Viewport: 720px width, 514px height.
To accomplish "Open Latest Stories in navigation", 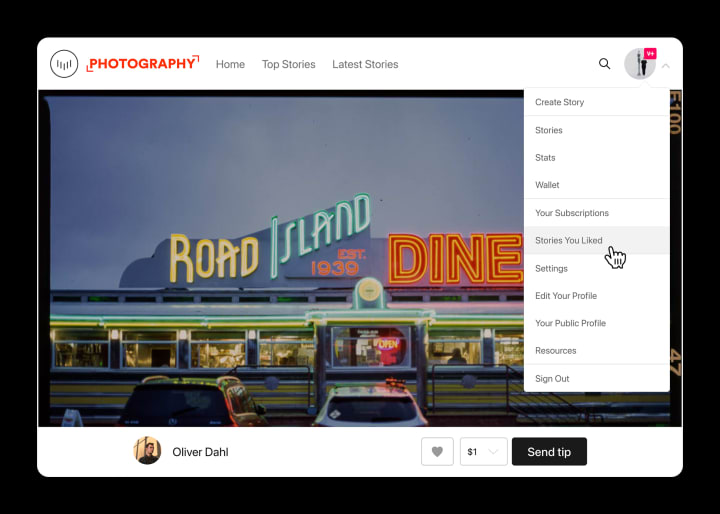I will coord(365,64).
